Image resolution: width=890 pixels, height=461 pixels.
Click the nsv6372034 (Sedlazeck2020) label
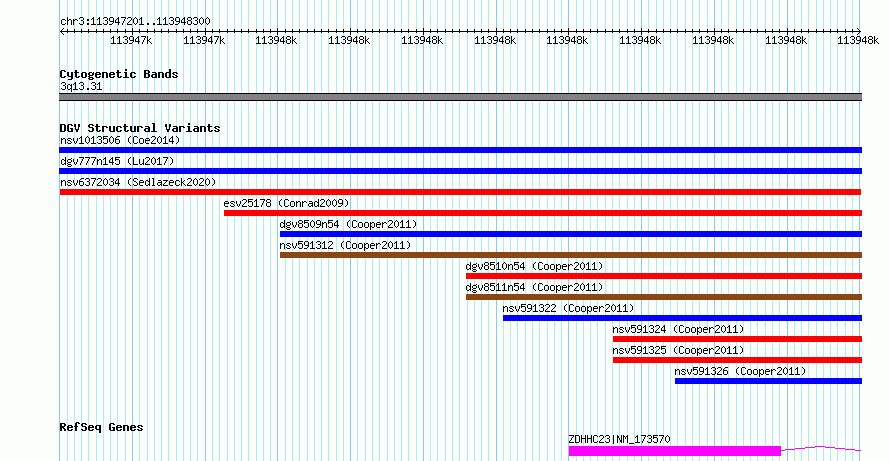138,182
